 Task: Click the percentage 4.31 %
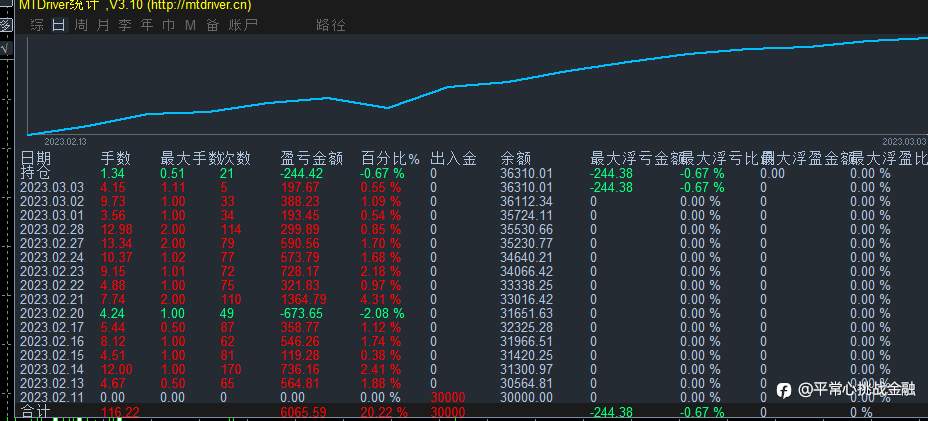coord(381,300)
